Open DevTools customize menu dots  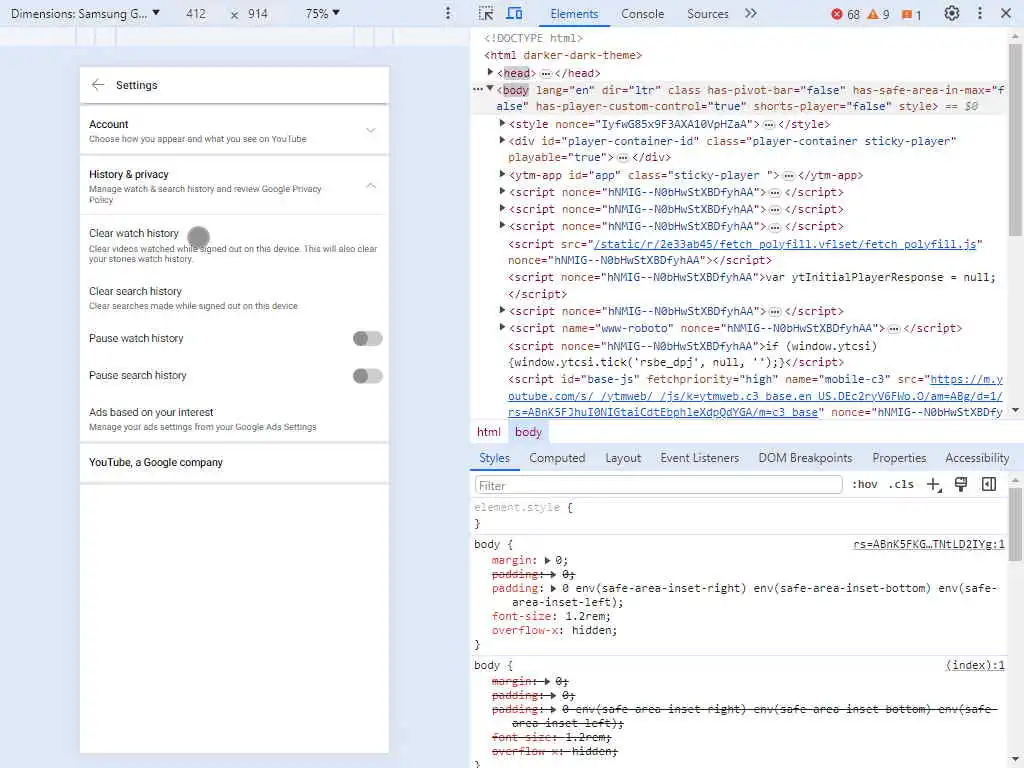(980, 14)
